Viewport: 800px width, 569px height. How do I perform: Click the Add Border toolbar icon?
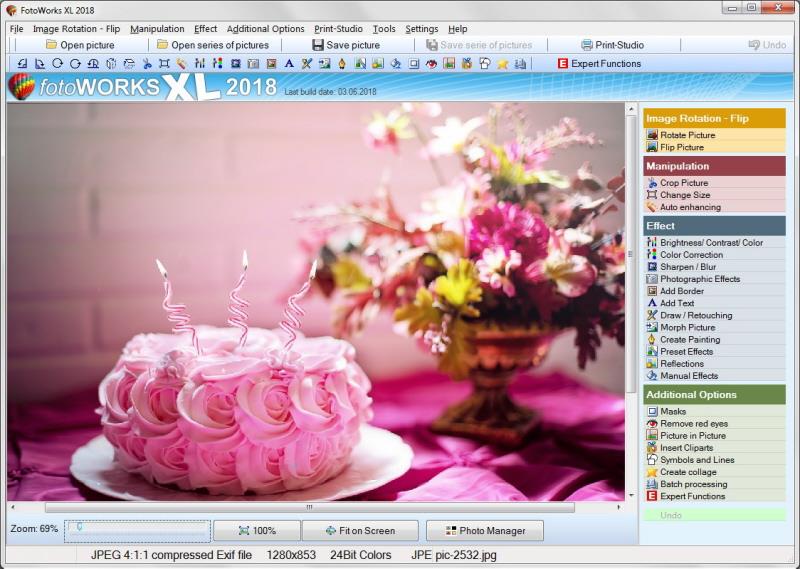click(271, 63)
